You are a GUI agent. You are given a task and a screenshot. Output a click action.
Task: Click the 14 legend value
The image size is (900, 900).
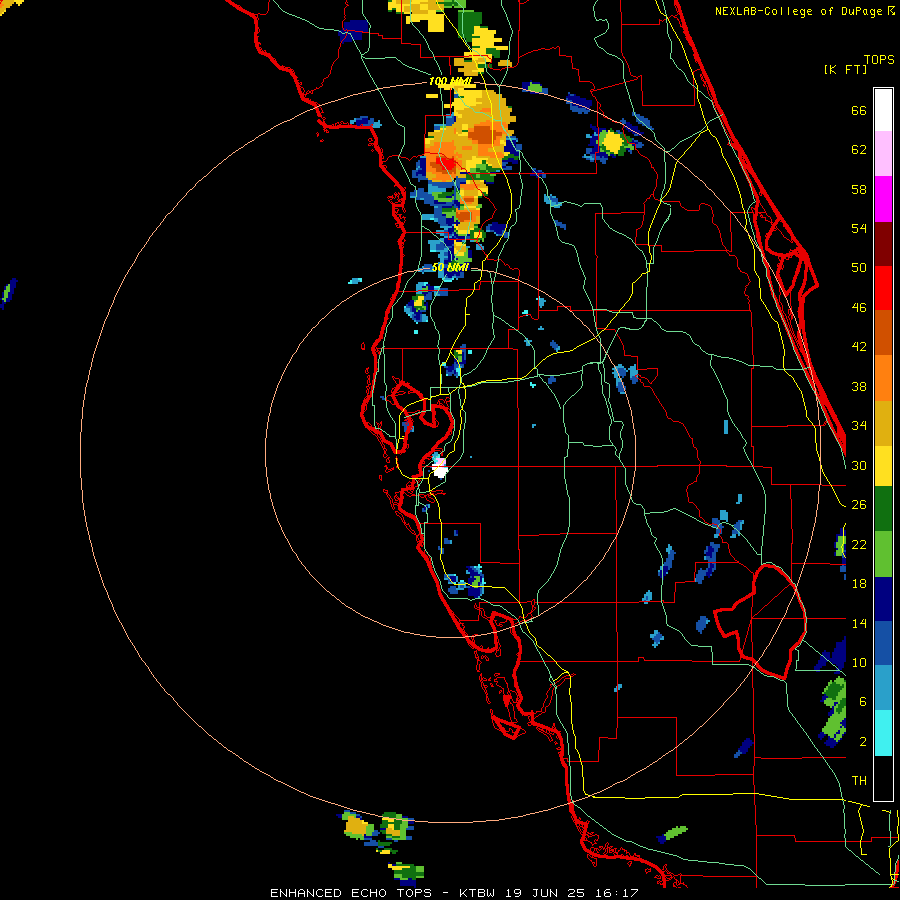(859, 623)
